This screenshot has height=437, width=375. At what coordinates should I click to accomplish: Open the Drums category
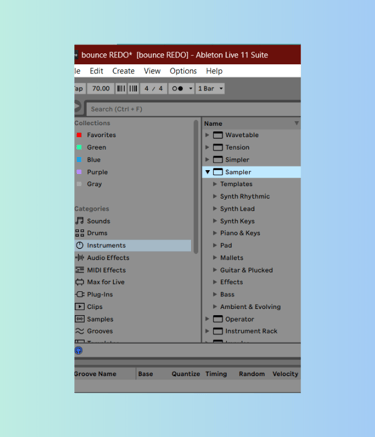97,233
